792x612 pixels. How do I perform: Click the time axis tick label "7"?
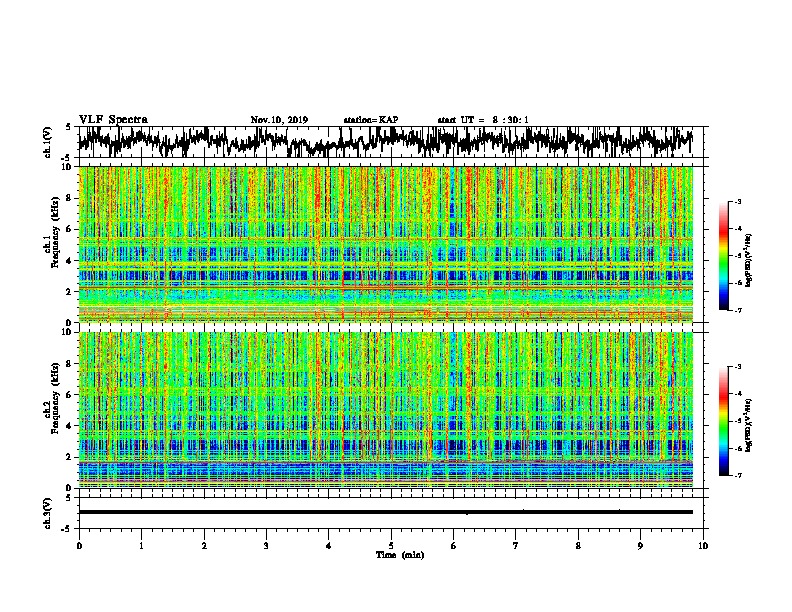(x=516, y=546)
